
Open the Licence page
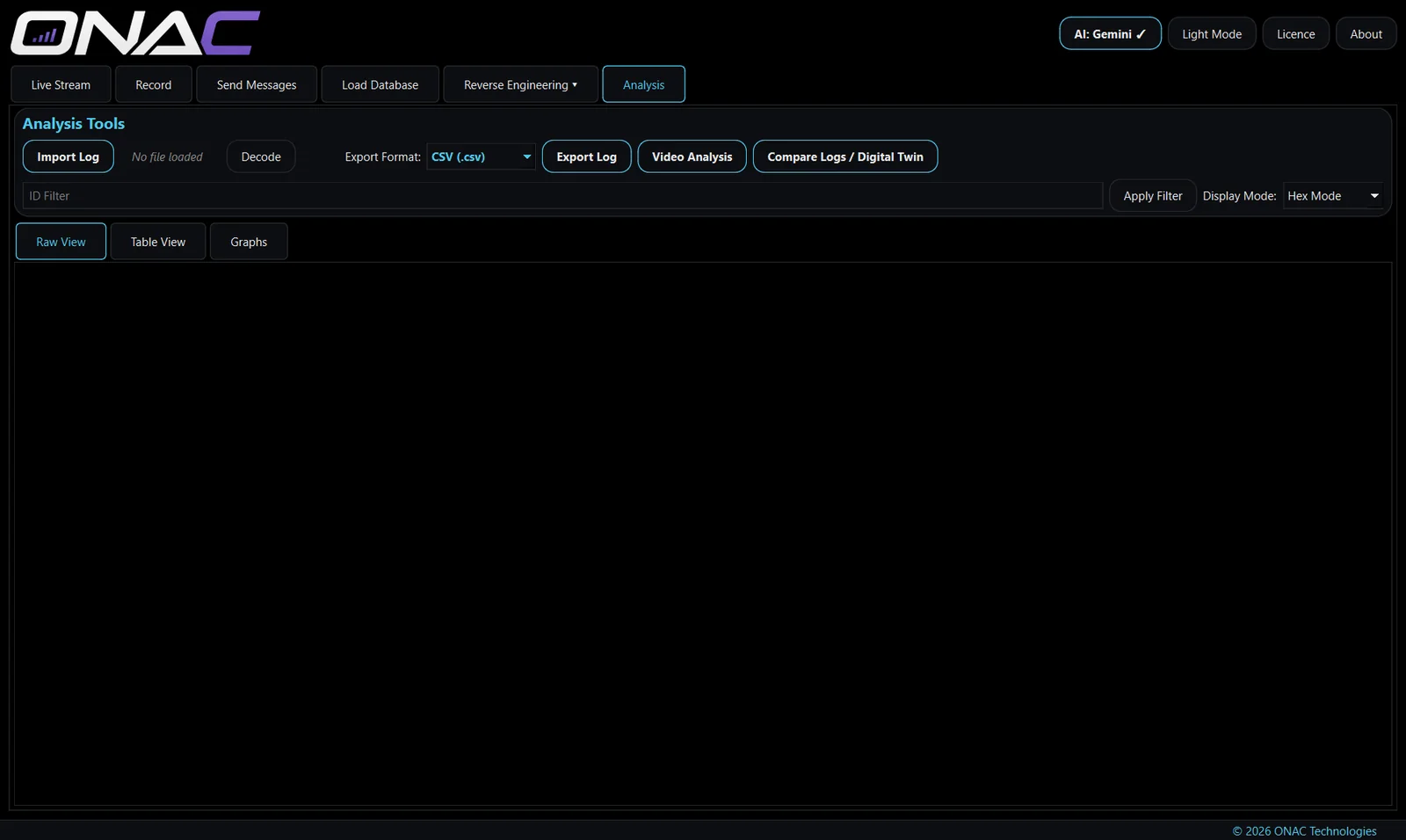[x=1295, y=34]
